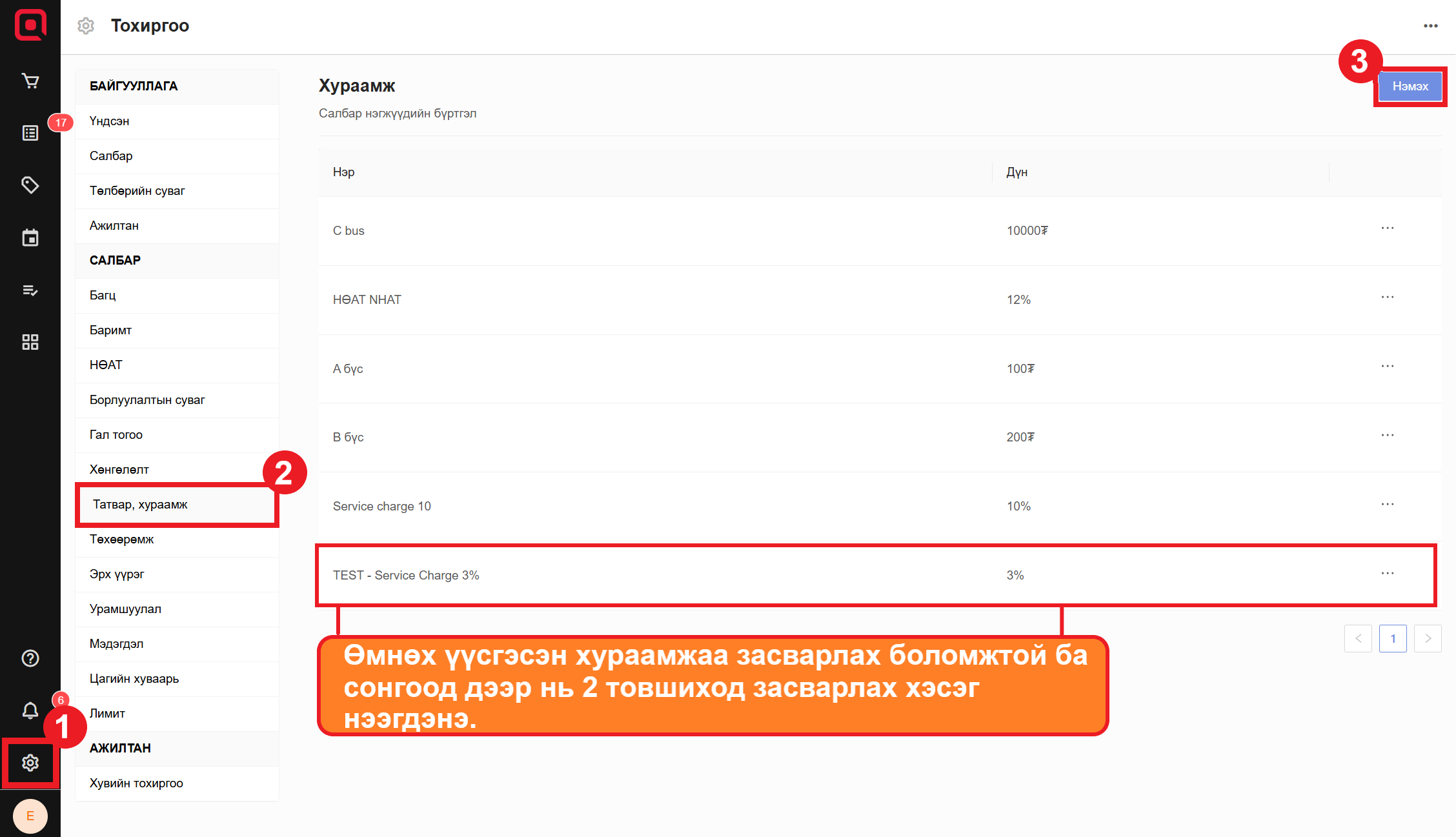Screen dimensions: 1456x837
Task: Click next page arrow in pagination
Action: pos(1428,638)
